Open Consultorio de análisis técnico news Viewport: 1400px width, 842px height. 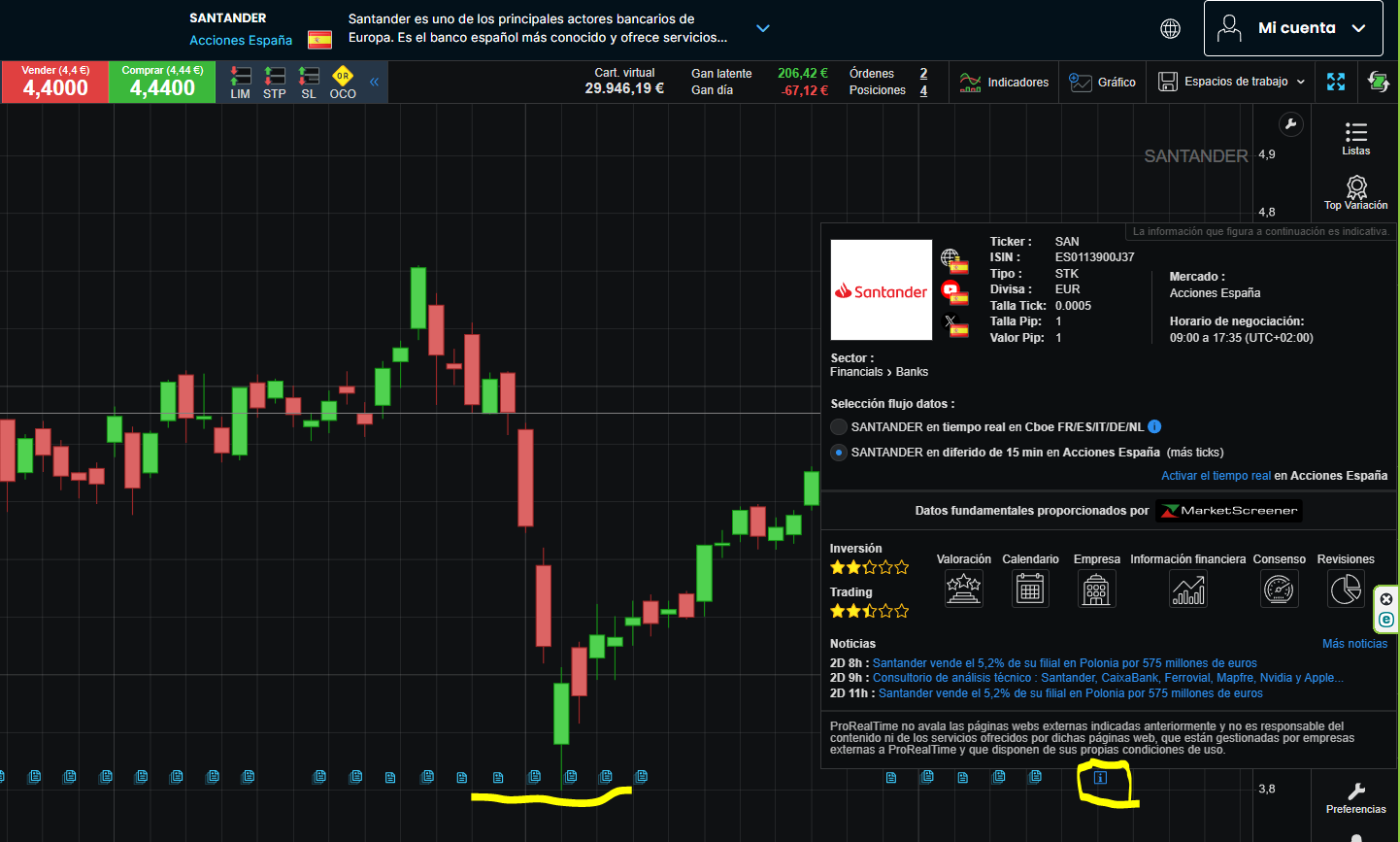[x=1108, y=678]
